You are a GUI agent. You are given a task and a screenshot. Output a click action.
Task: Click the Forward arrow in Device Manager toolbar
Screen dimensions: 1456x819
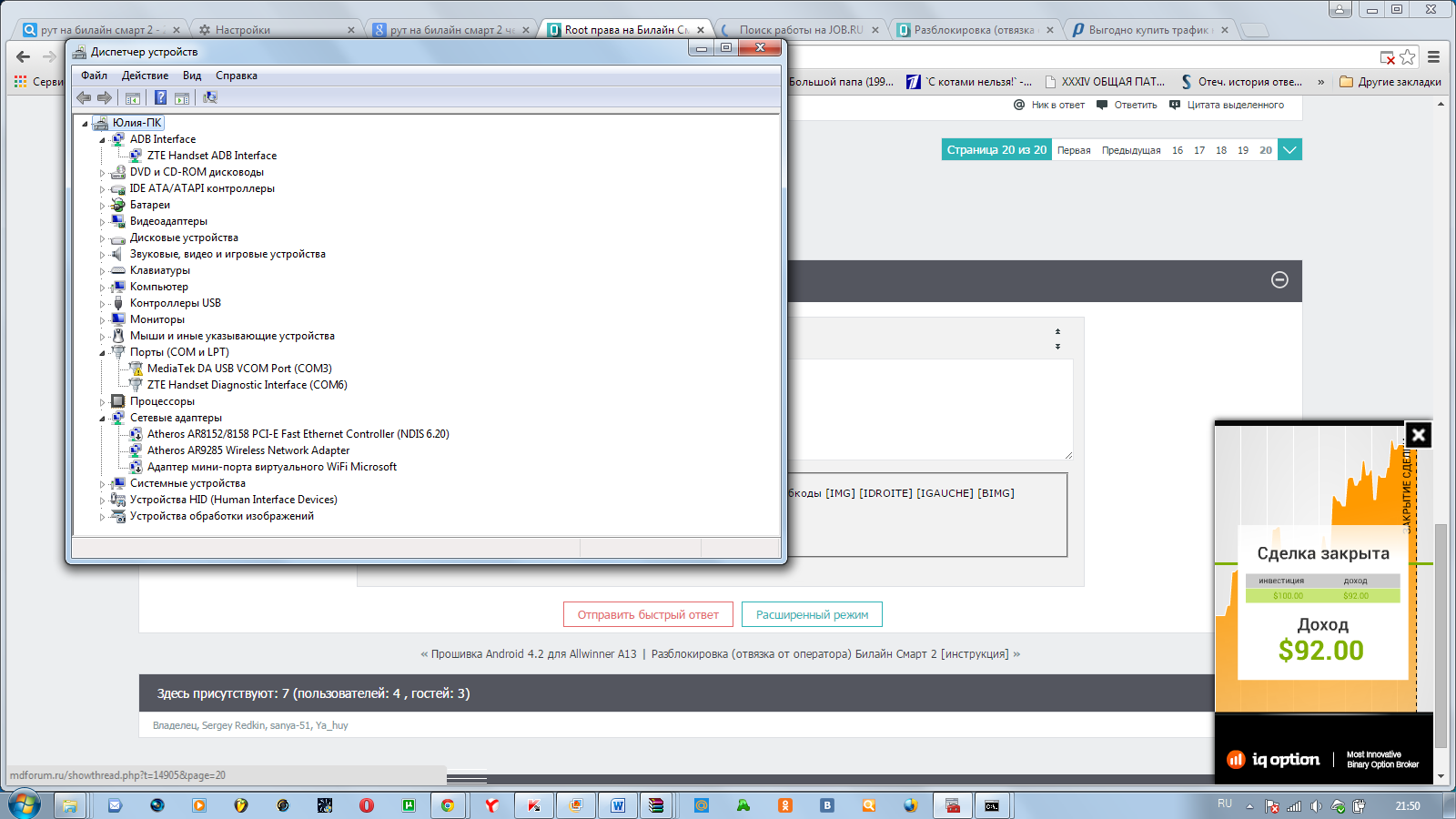tap(105, 97)
